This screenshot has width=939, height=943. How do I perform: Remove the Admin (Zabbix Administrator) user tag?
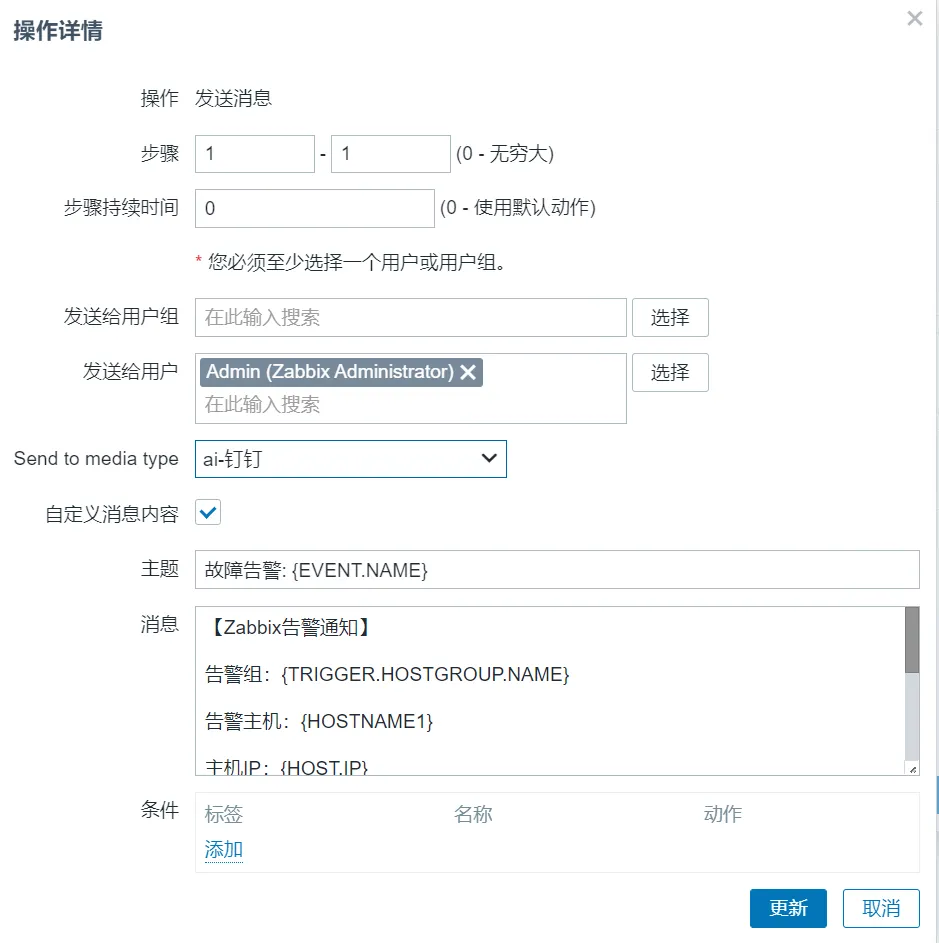[x=468, y=373]
